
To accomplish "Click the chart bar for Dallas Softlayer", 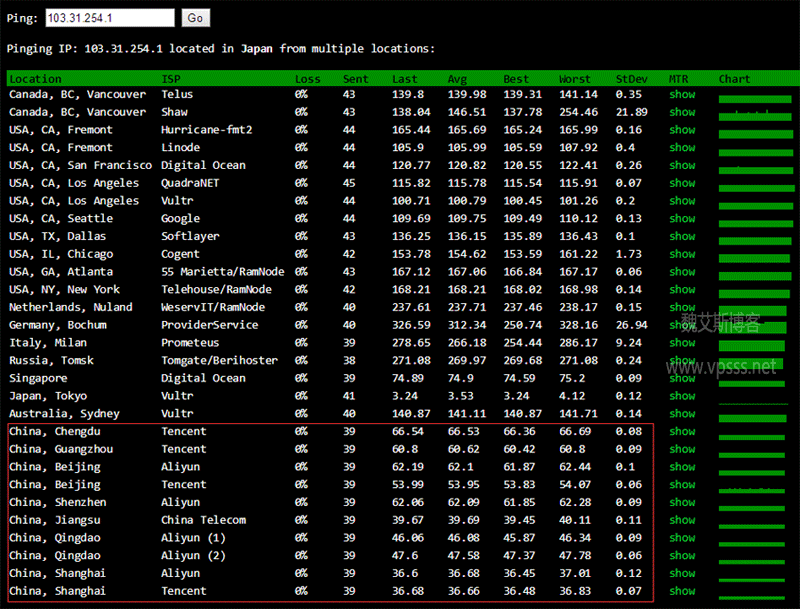I will click(755, 240).
